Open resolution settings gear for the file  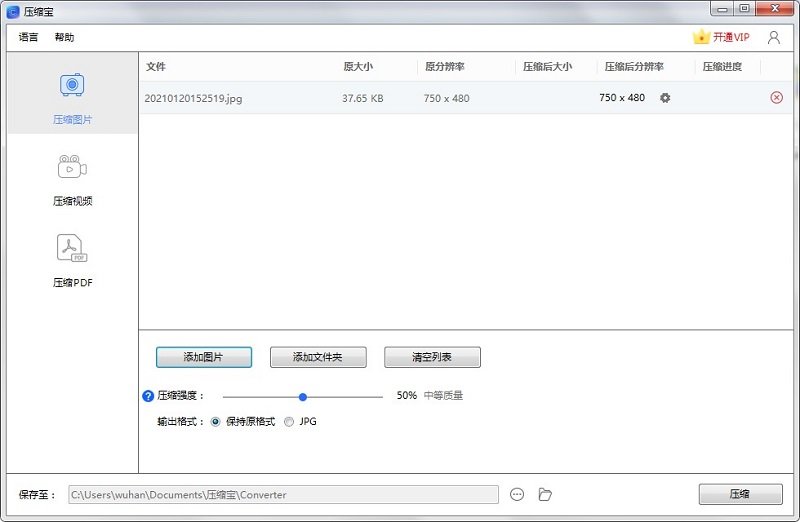tap(665, 98)
